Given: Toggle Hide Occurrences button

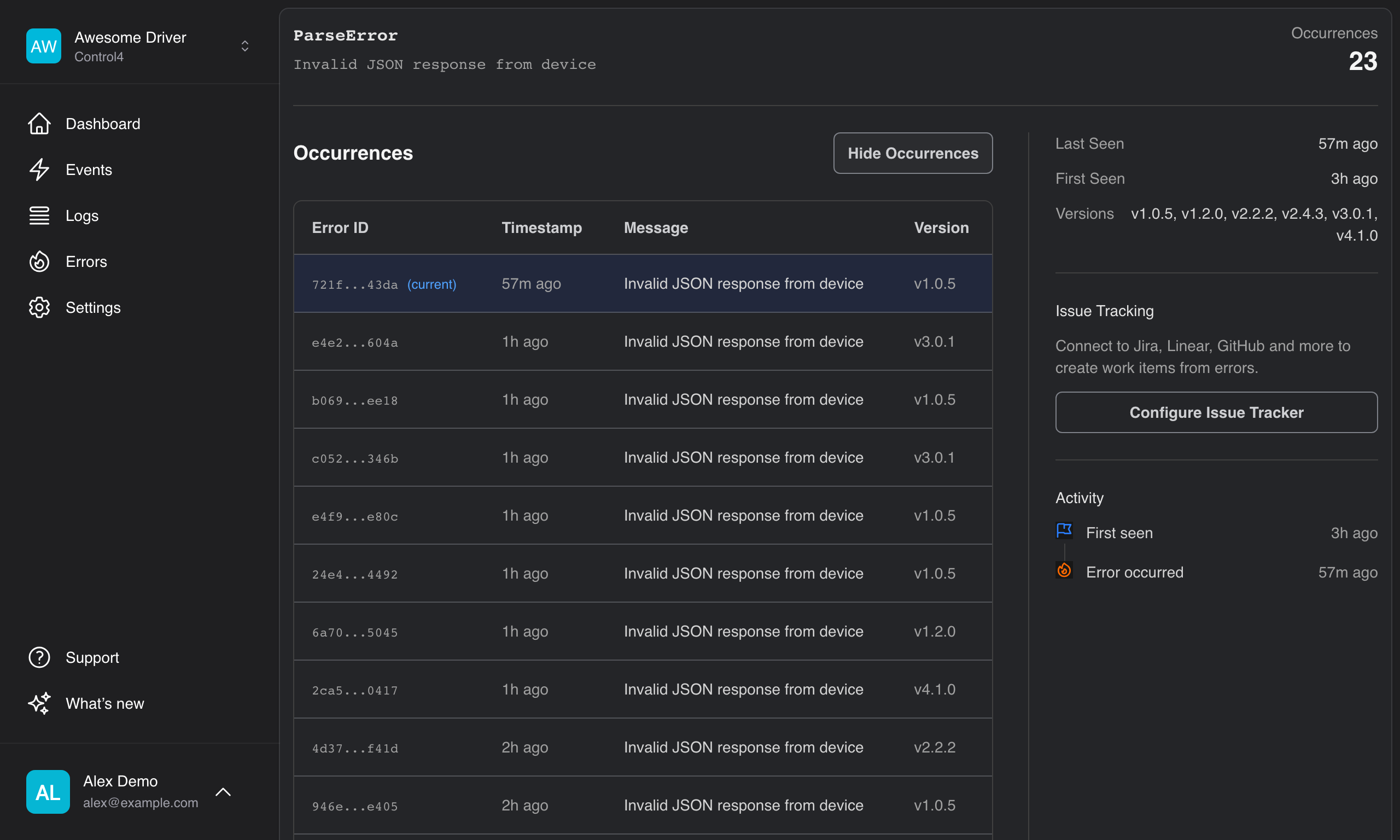Looking at the screenshot, I should point(913,153).
